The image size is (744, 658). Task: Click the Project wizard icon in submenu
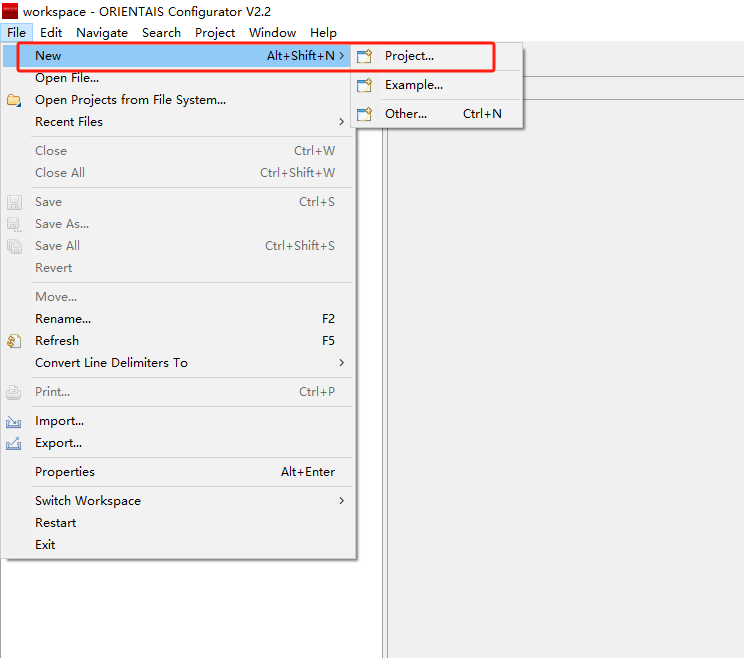[x=365, y=57]
